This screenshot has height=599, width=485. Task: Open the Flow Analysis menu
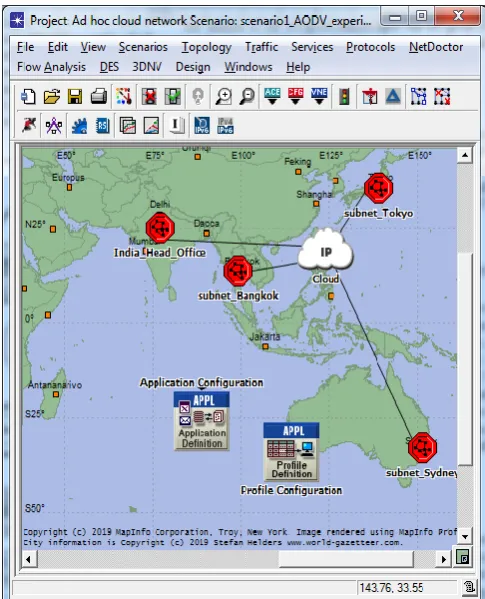51,67
